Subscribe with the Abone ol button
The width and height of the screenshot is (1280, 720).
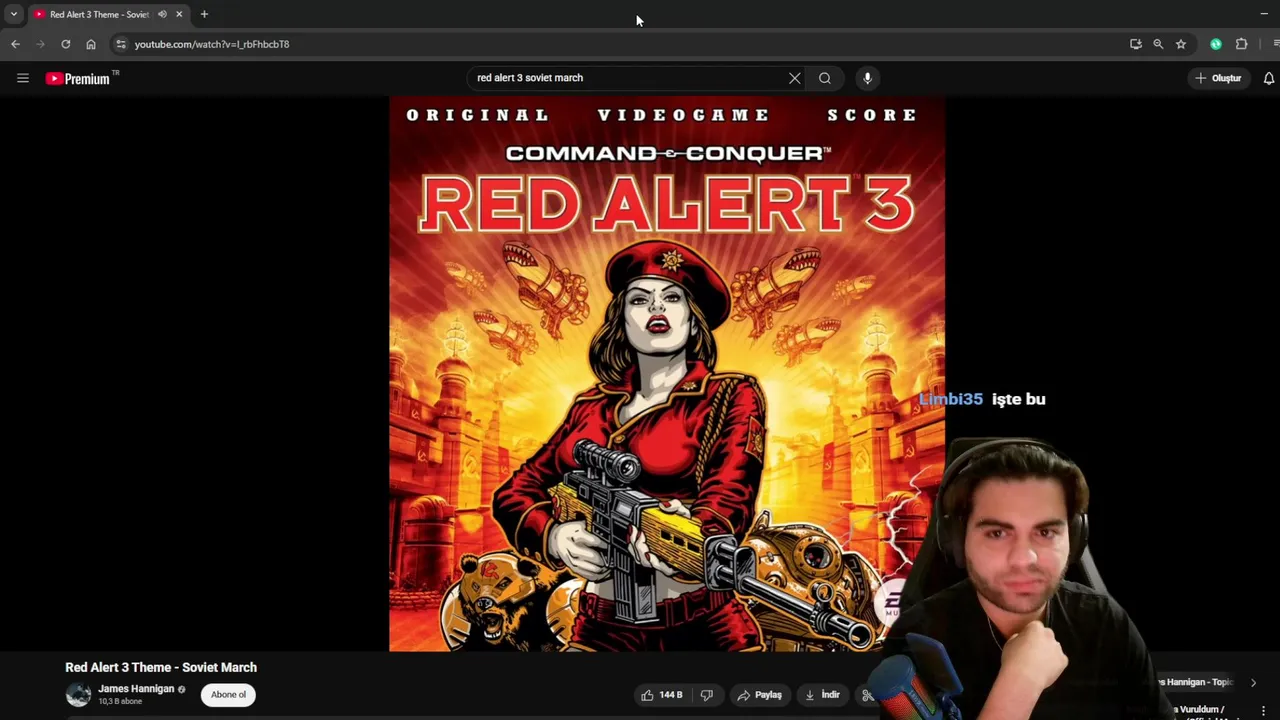tap(228, 695)
